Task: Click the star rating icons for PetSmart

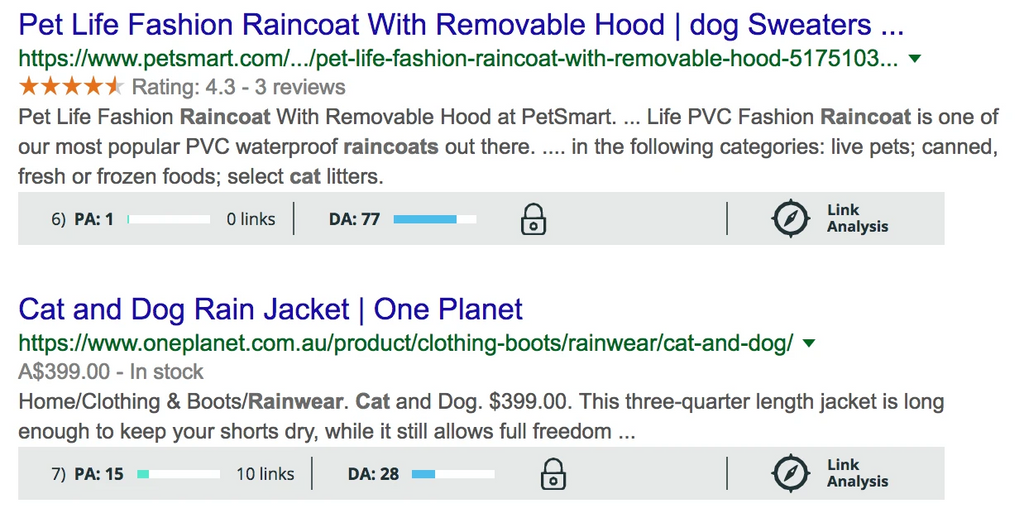Action: pos(70,86)
